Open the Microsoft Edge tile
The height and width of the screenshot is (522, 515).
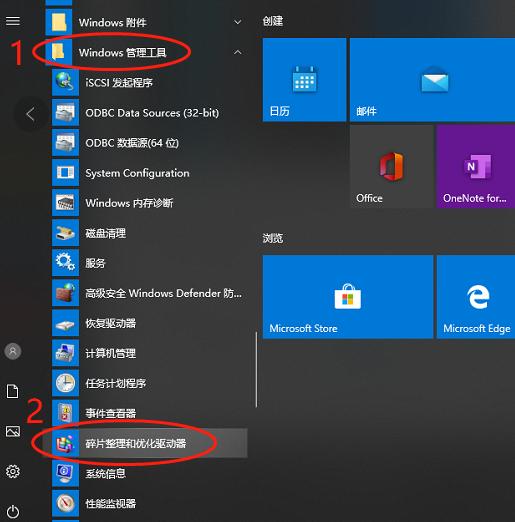pos(476,297)
